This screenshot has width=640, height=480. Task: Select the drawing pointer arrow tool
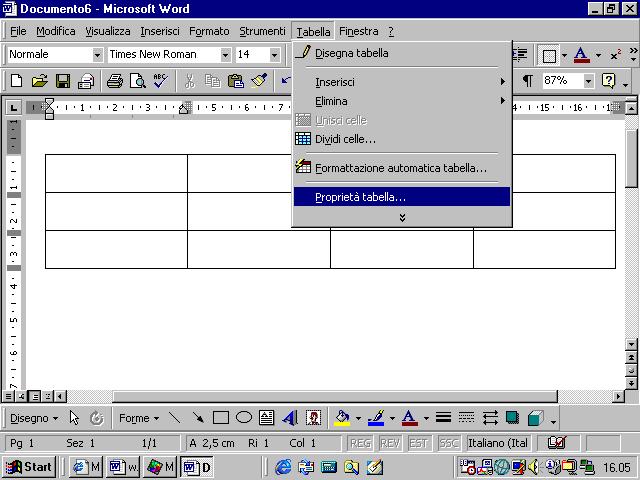coord(74,418)
